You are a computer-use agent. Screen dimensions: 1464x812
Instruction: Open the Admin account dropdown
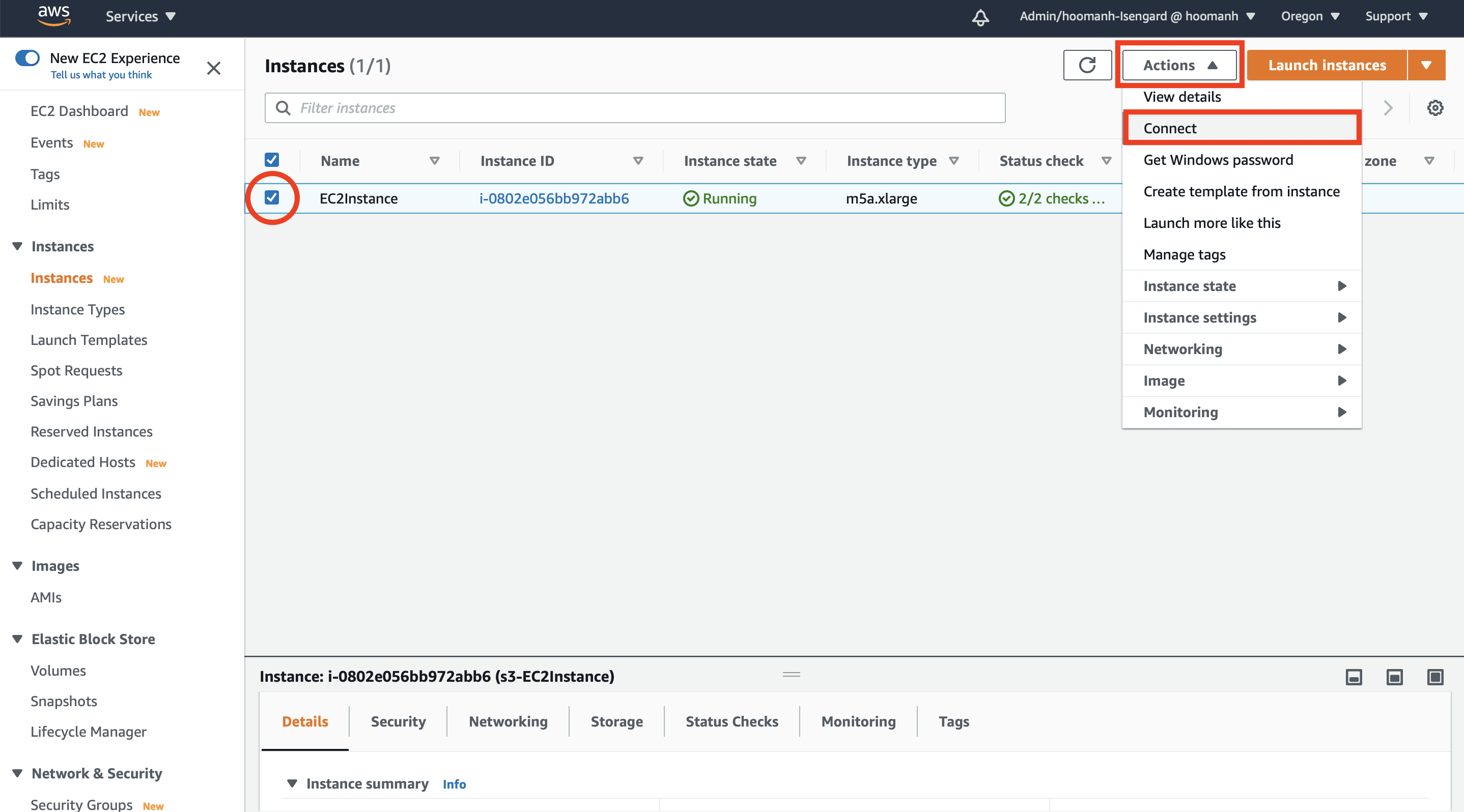tap(1137, 16)
